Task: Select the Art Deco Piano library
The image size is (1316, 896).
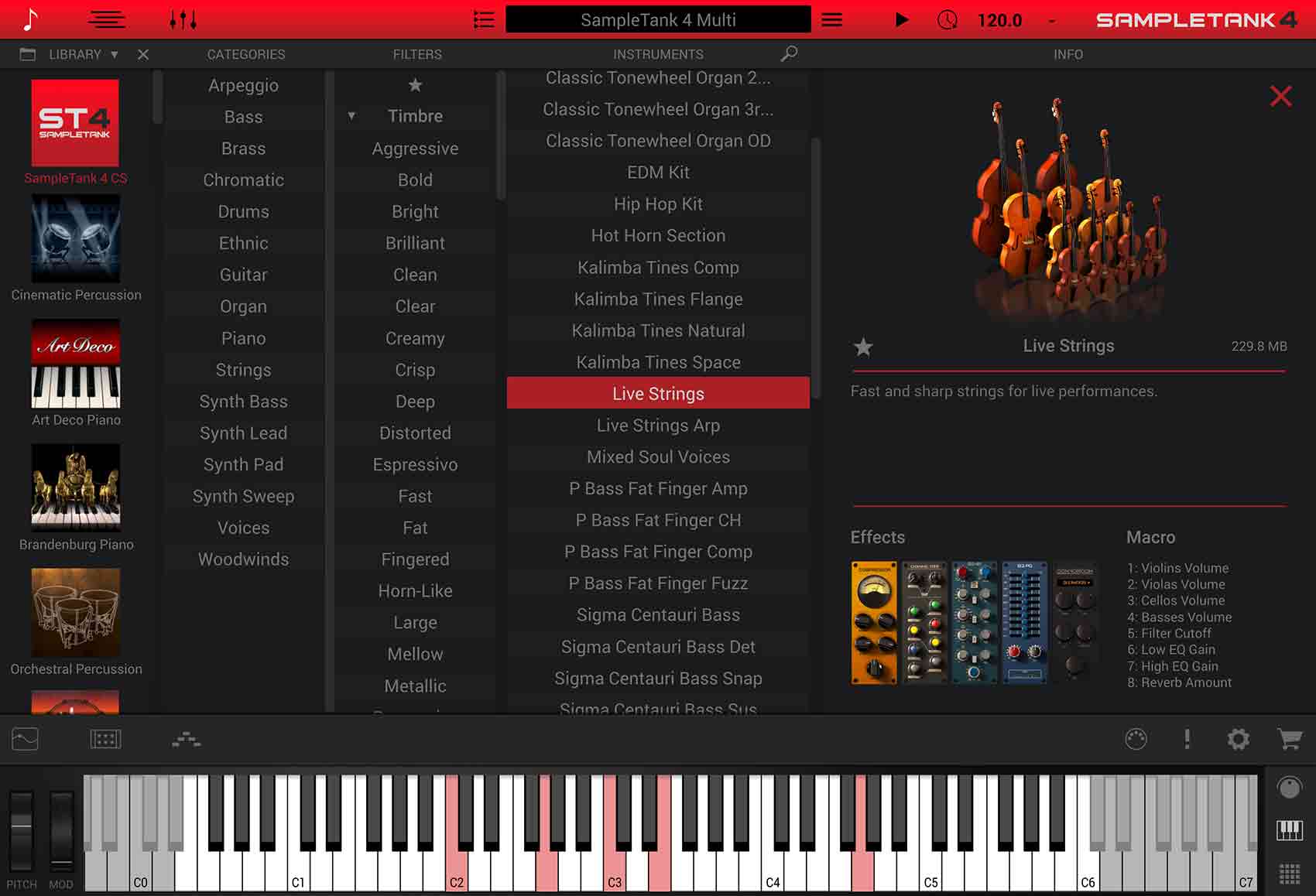Action: point(75,363)
